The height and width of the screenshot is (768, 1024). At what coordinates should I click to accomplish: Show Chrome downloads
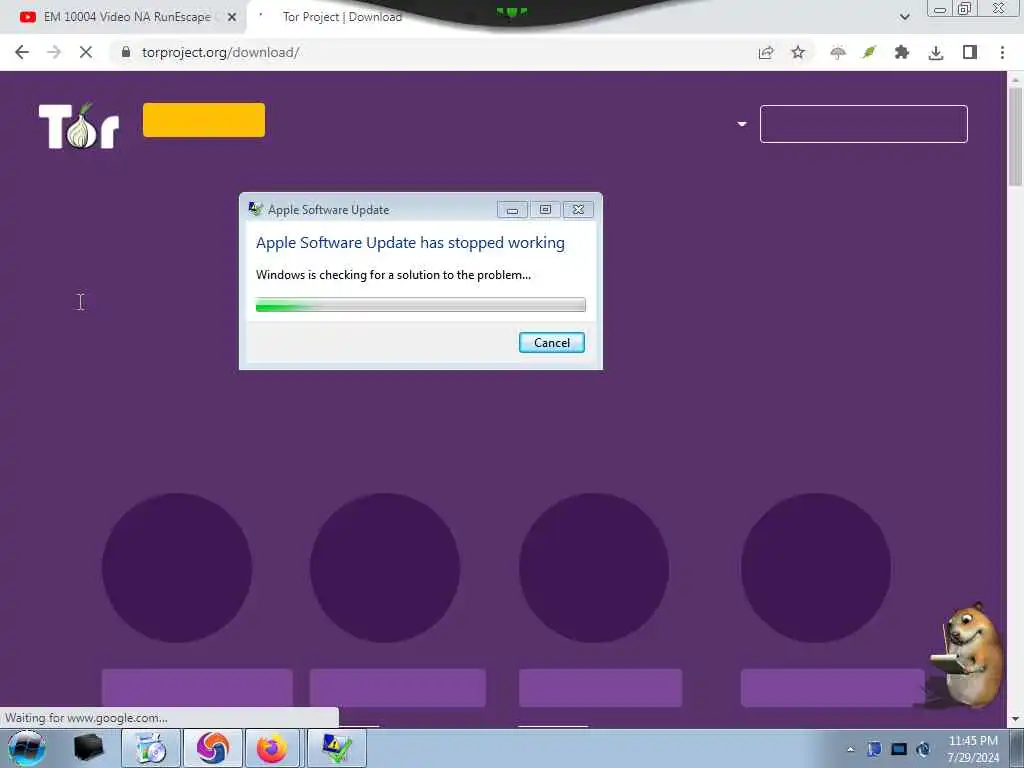pos(936,53)
